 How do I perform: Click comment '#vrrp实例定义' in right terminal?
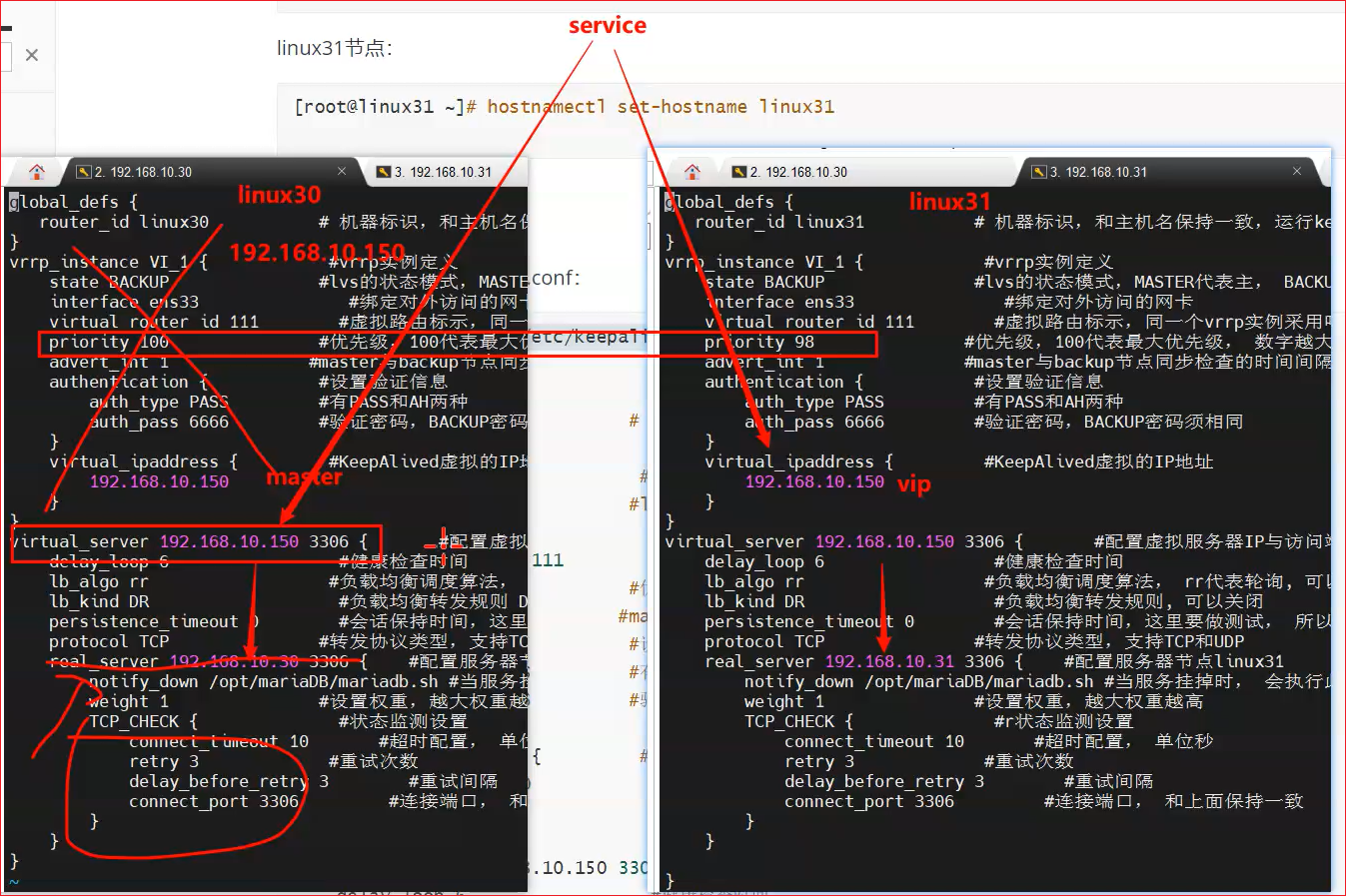(1049, 262)
